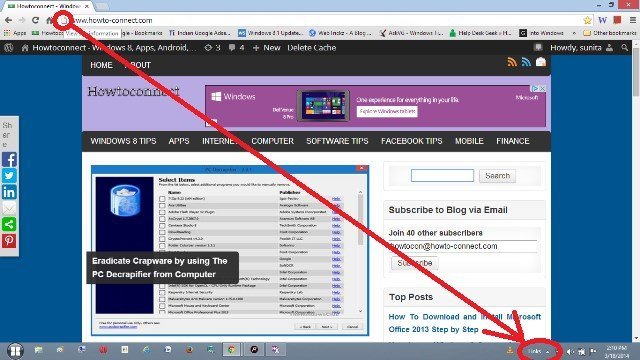Show hidden tray icons arrow
This screenshot has width=640, height=360.
[x=548, y=351]
